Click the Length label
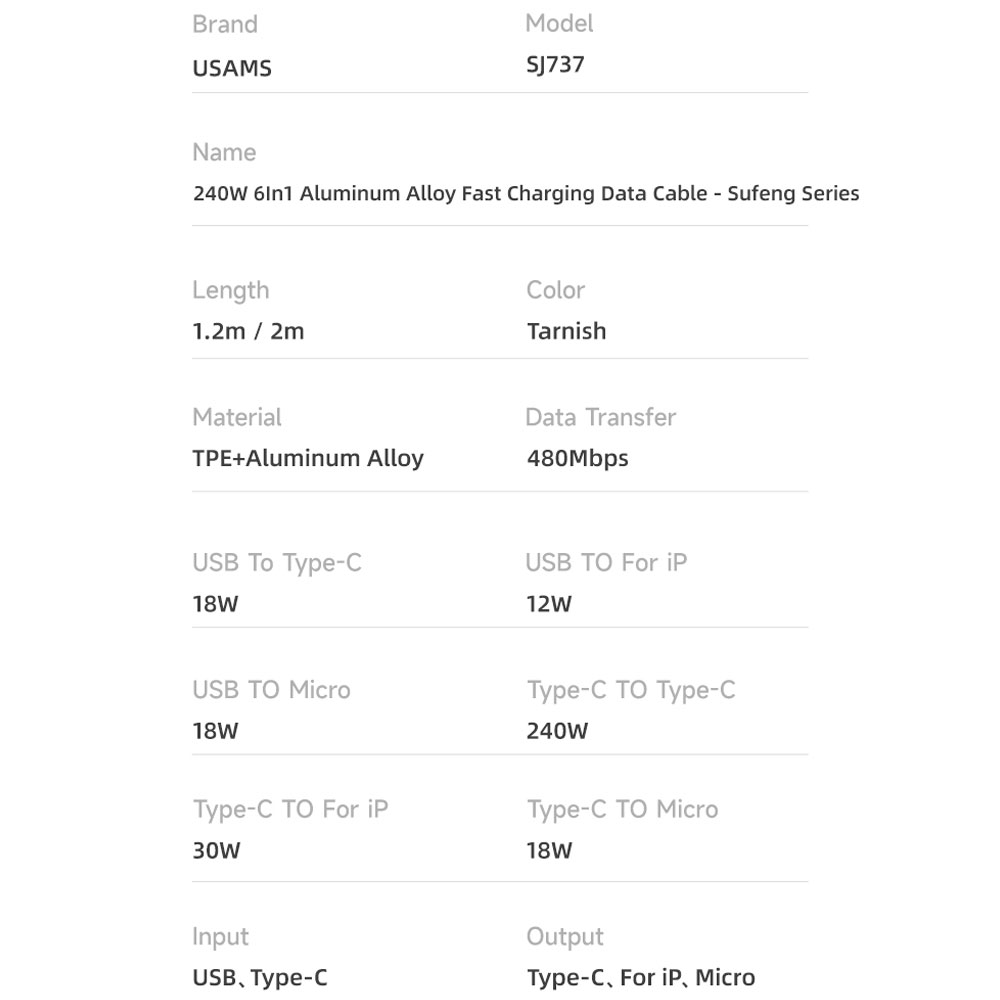The width and height of the screenshot is (1000, 1000). (x=231, y=290)
